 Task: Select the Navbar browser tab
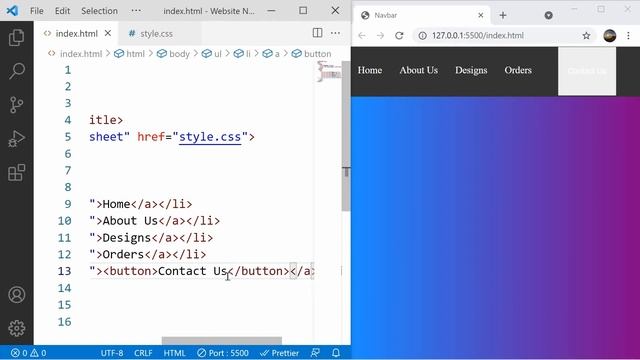point(422,16)
